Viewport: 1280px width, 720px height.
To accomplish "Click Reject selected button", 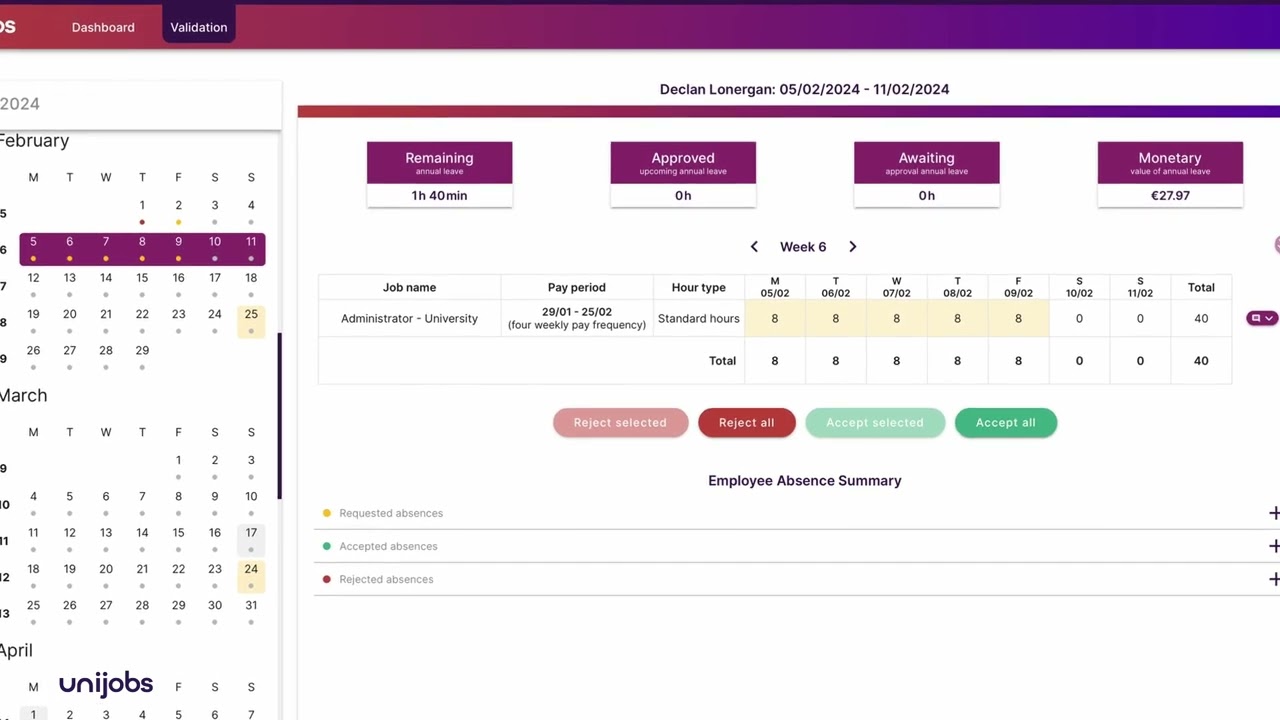I will (620, 423).
